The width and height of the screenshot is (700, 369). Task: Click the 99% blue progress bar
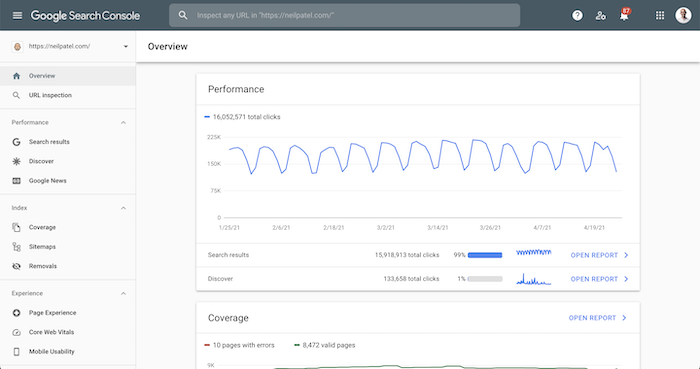coord(485,255)
